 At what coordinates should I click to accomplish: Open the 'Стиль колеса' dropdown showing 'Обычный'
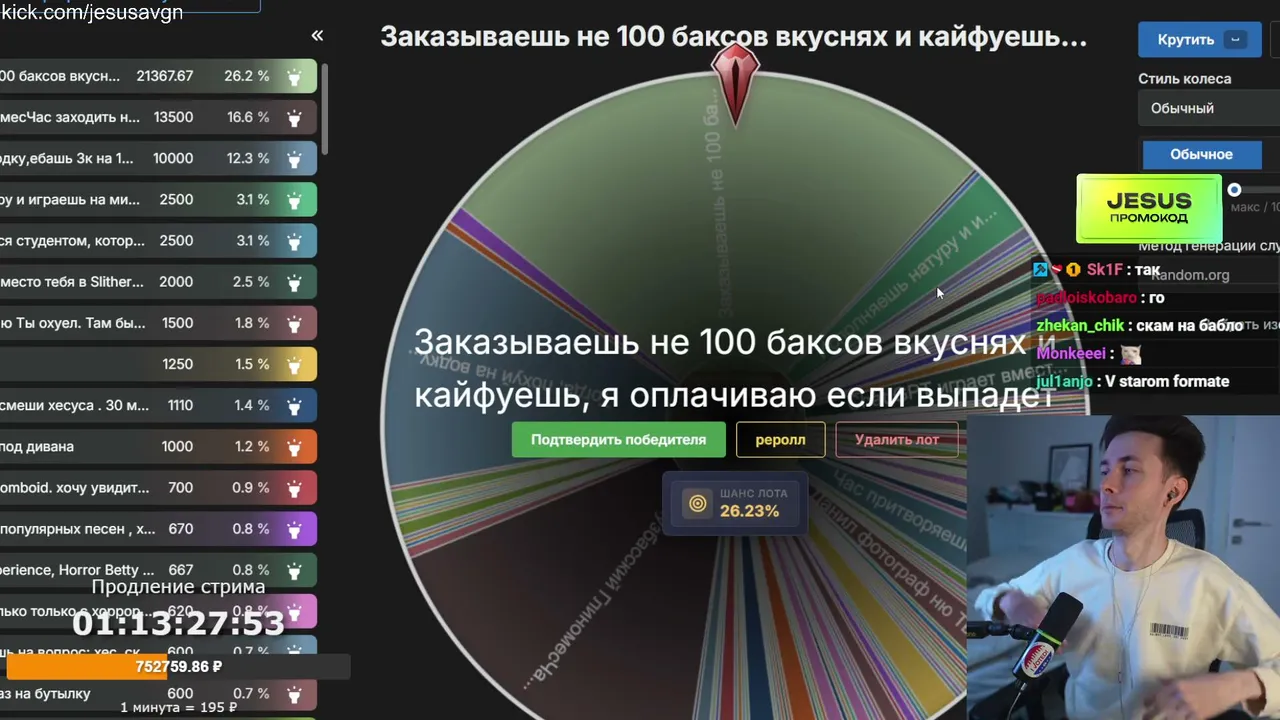(x=1208, y=108)
